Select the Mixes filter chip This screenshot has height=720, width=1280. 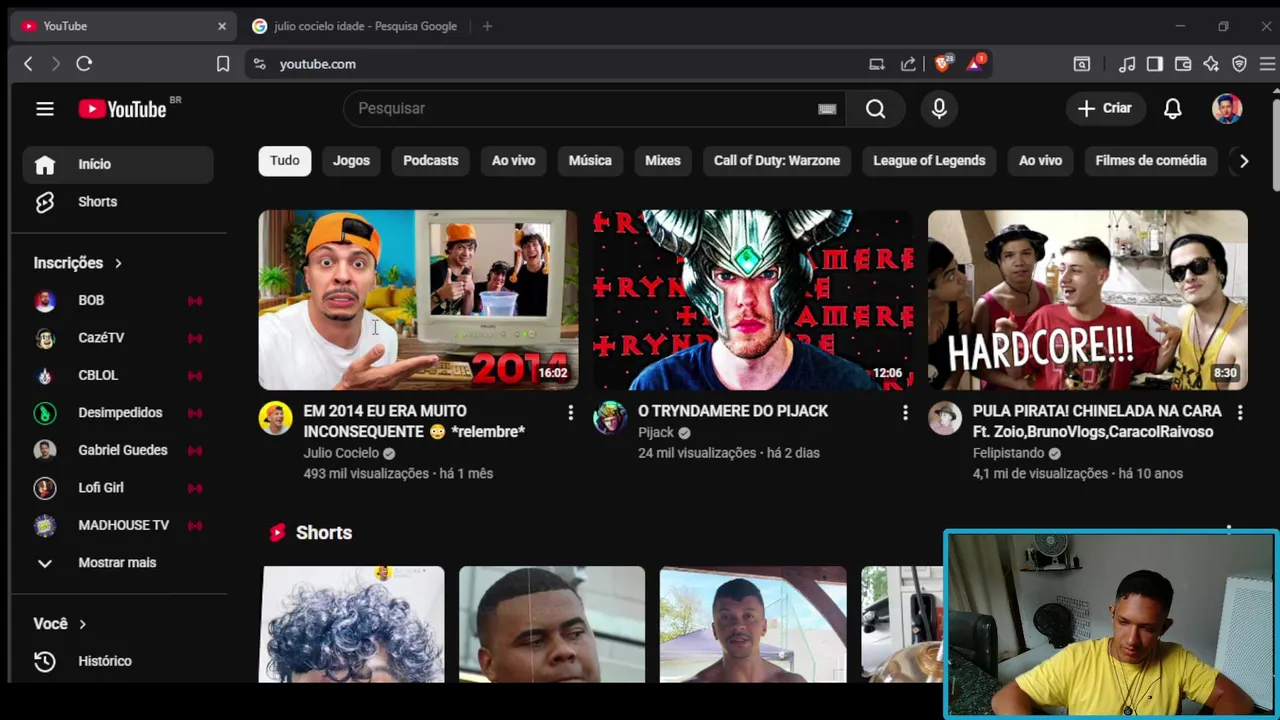click(662, 161)
